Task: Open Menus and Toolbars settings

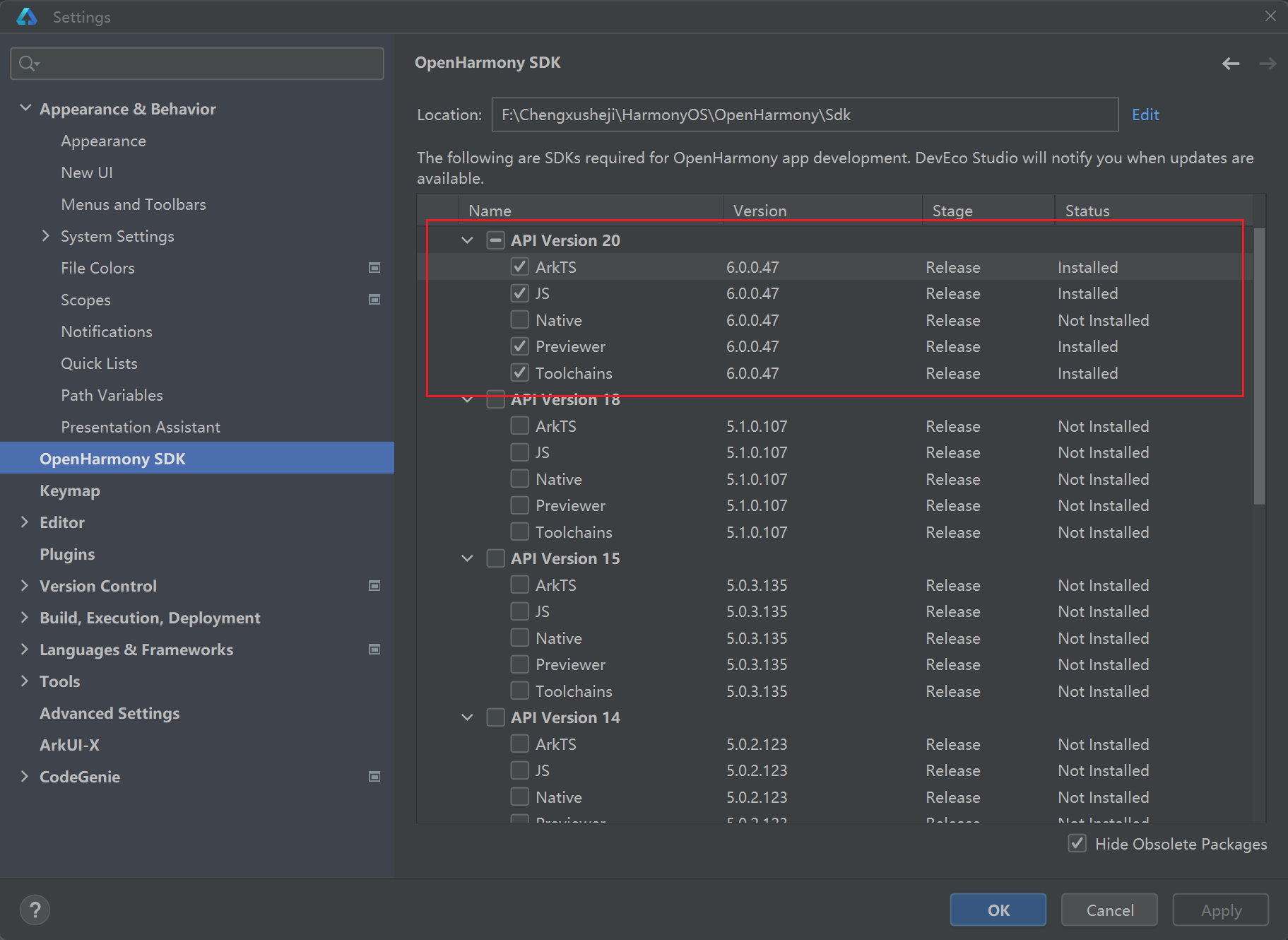Action: coord(134,204)
